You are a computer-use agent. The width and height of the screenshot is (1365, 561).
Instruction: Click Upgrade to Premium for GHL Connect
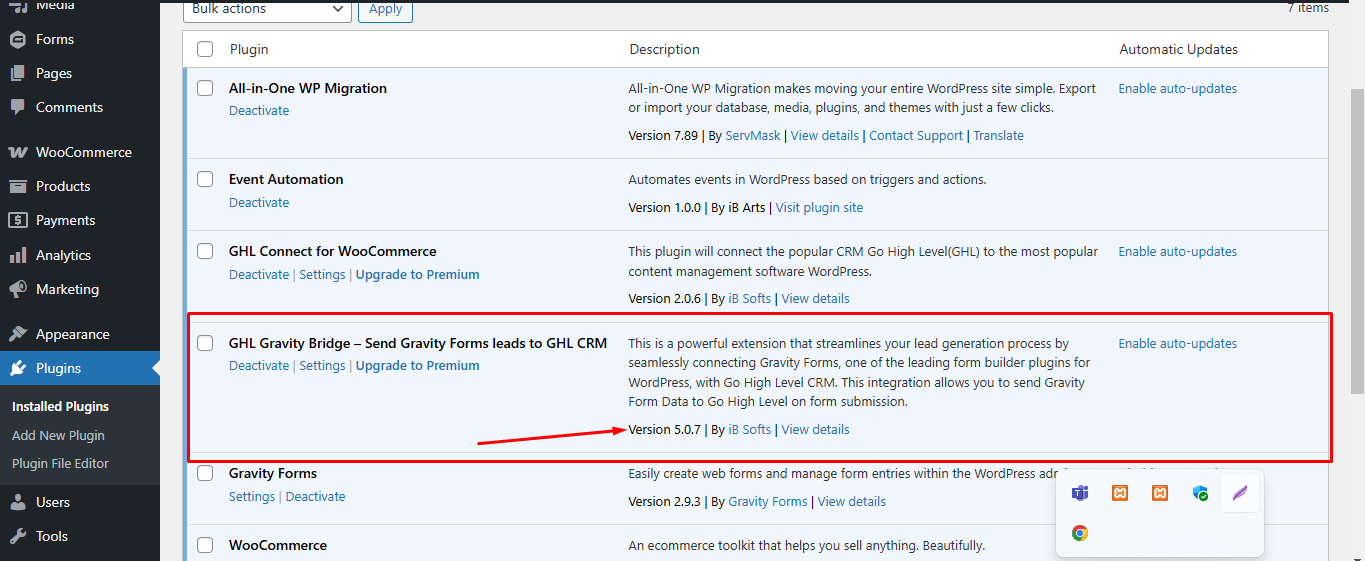click(x=418, y=274)
